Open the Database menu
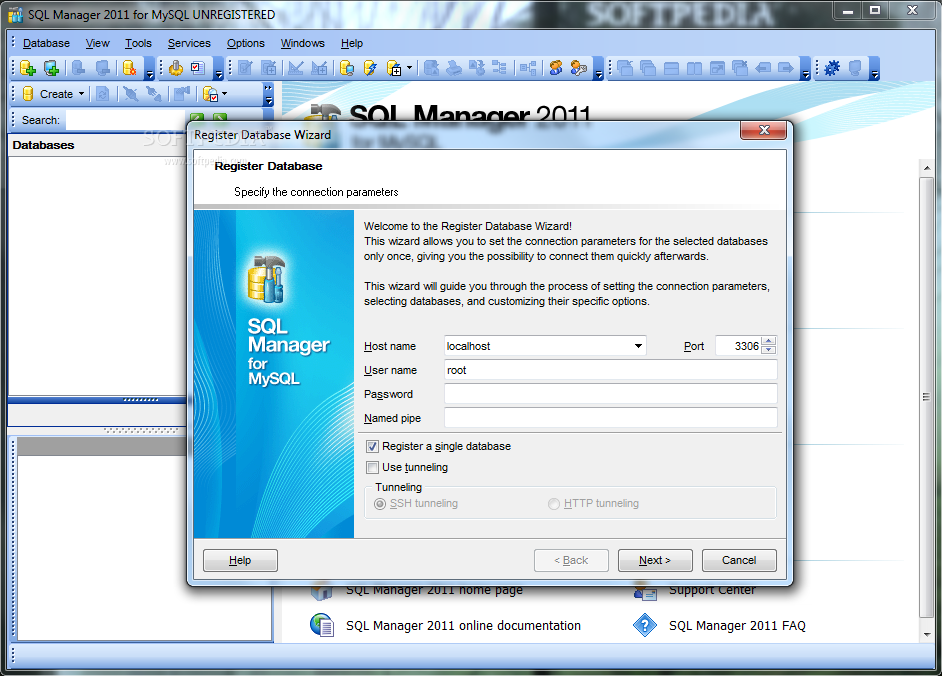Screen dimensions: 942x676 46,43
